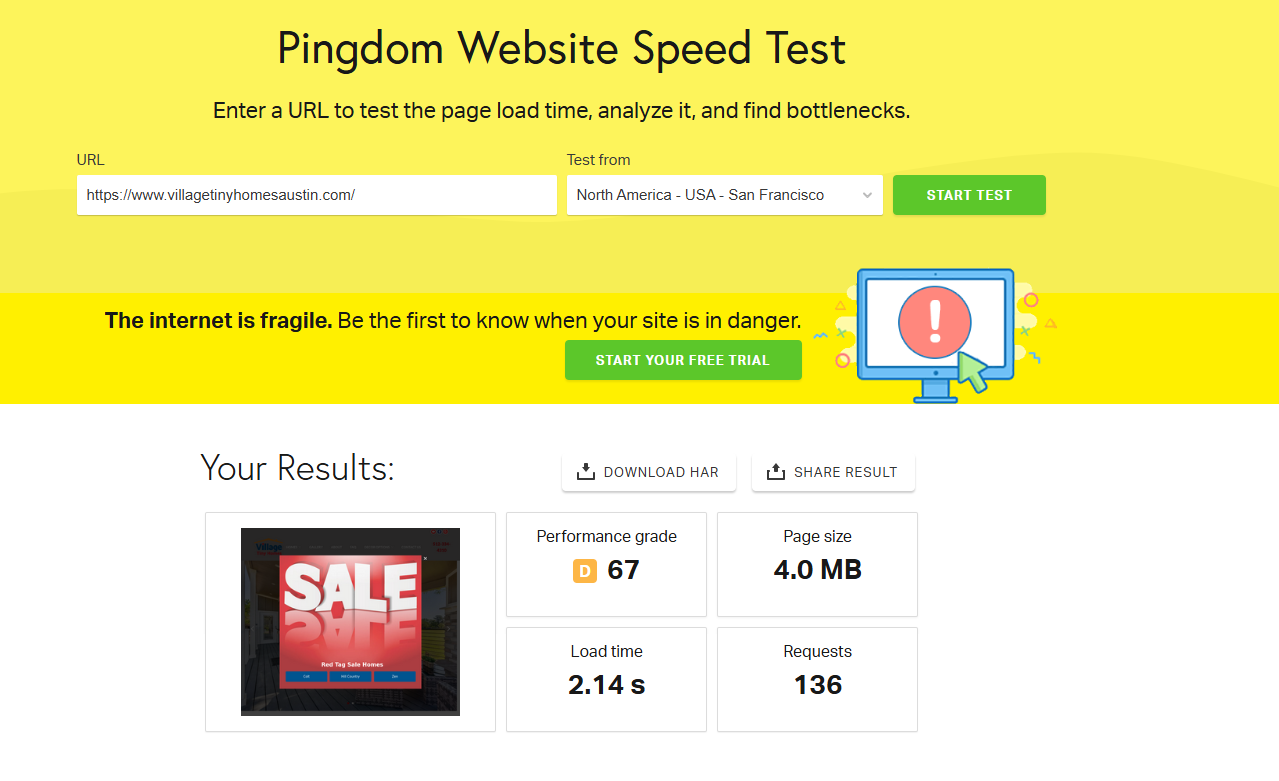Click the SHARE RESULT button label

point(846,472)
